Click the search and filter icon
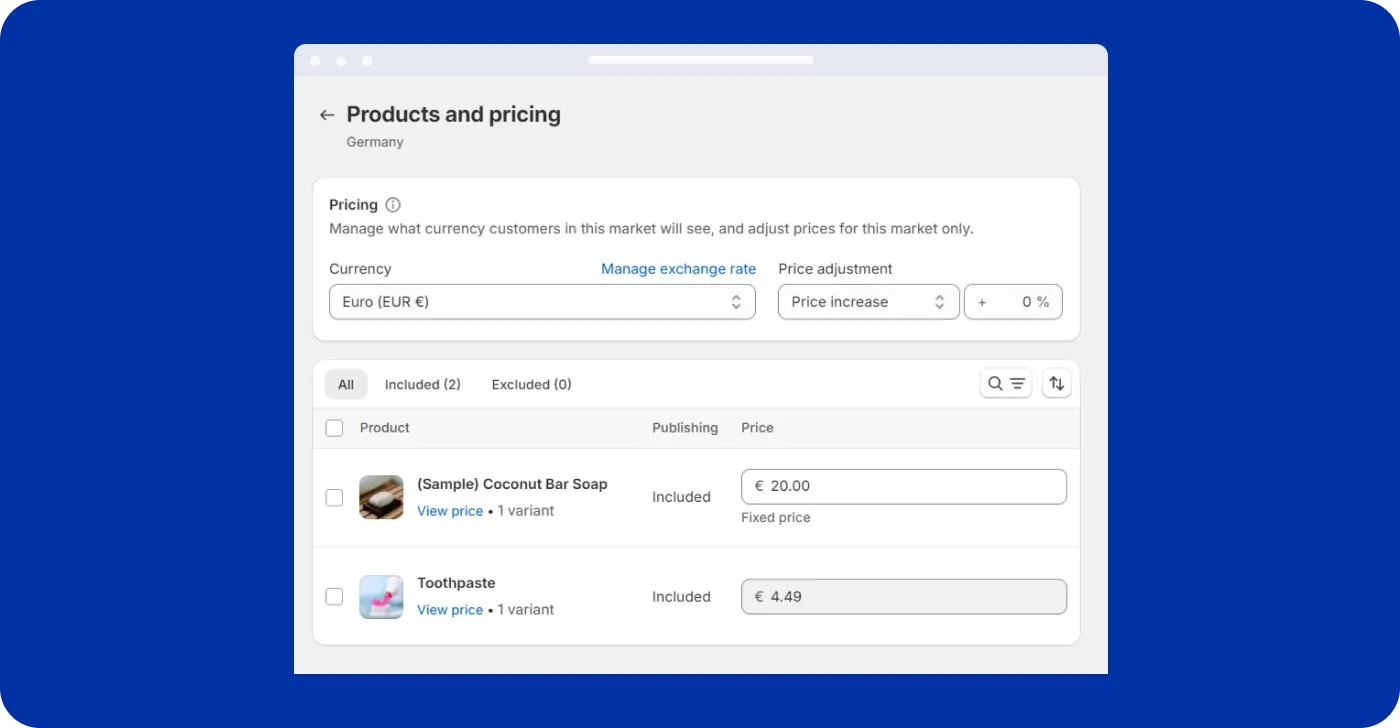1400x728 pixels. pos(1005,383)
